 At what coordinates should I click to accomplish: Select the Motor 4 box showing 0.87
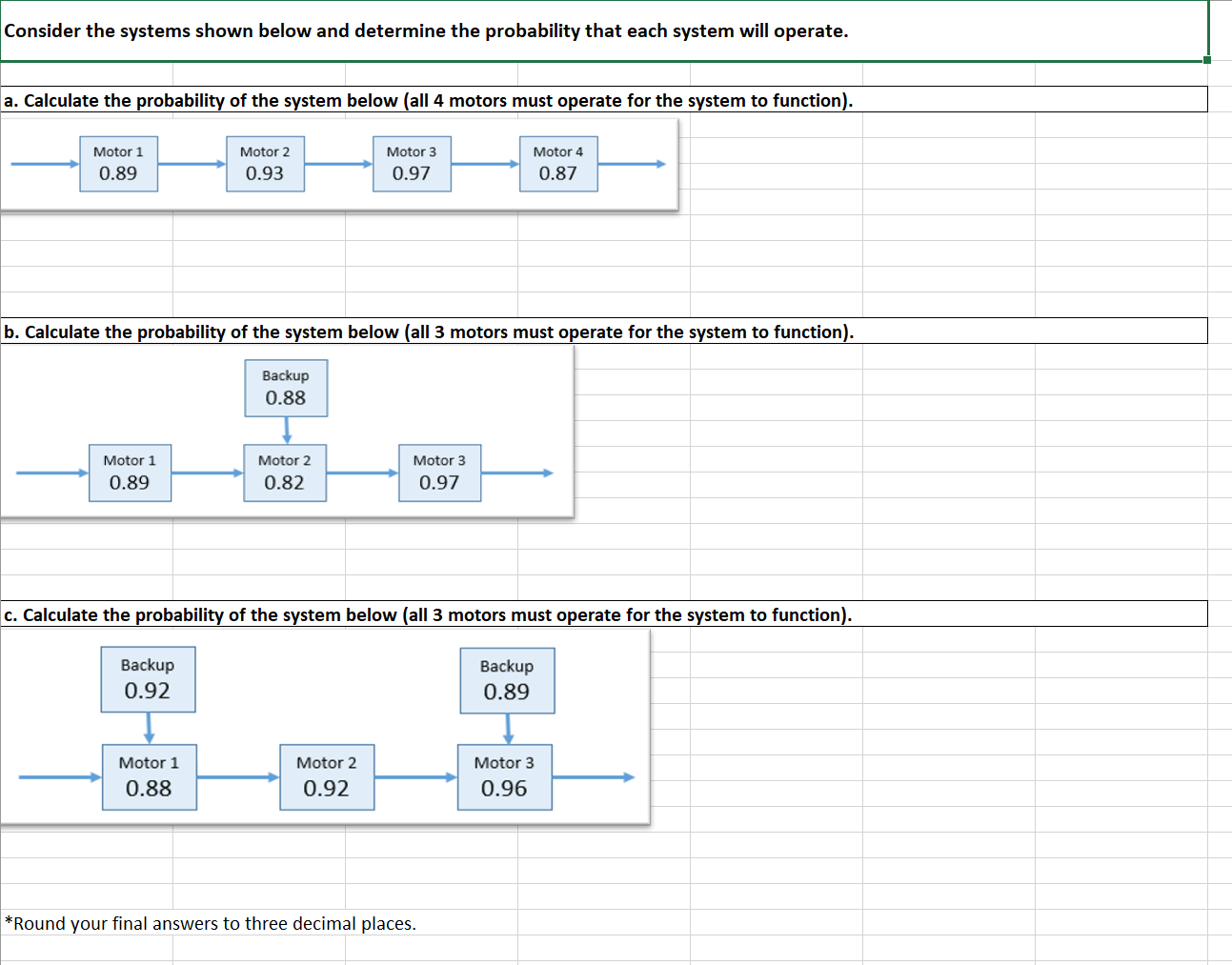point(558,163)
